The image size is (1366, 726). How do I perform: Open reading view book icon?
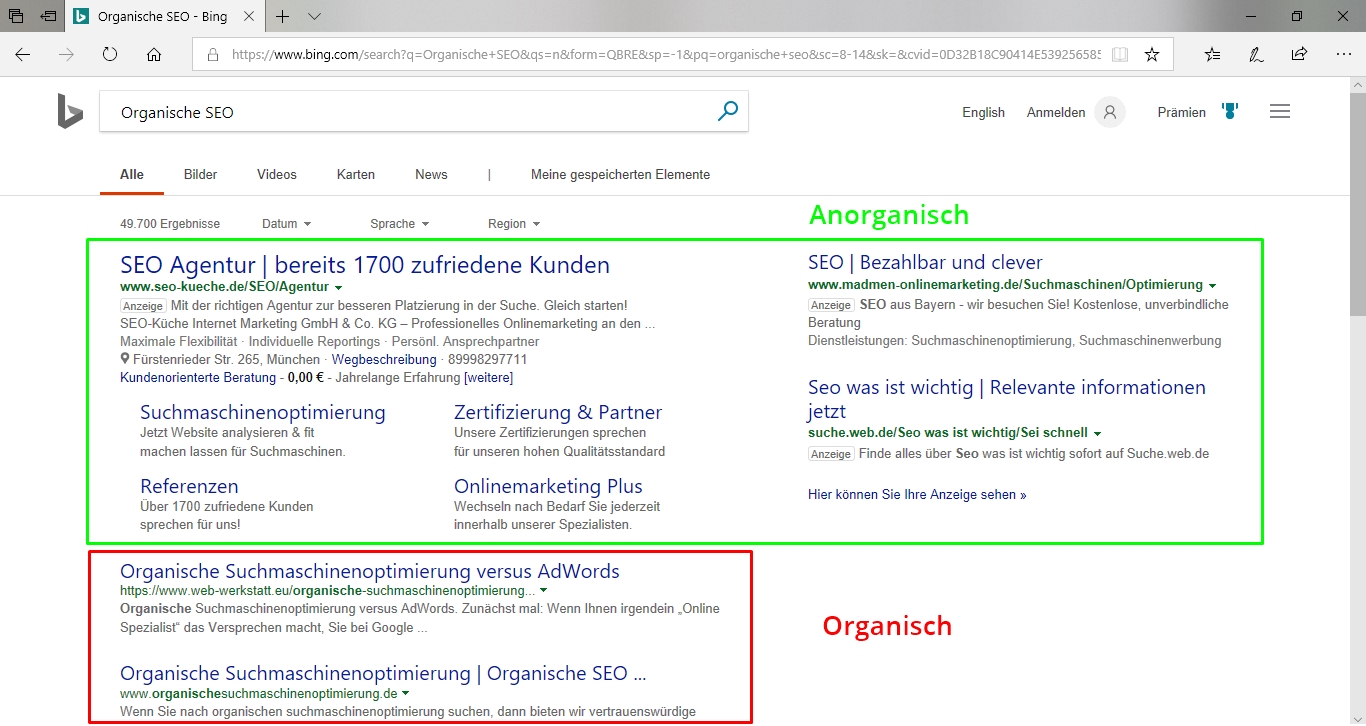pyautogui.click(x=1120, y=55)
